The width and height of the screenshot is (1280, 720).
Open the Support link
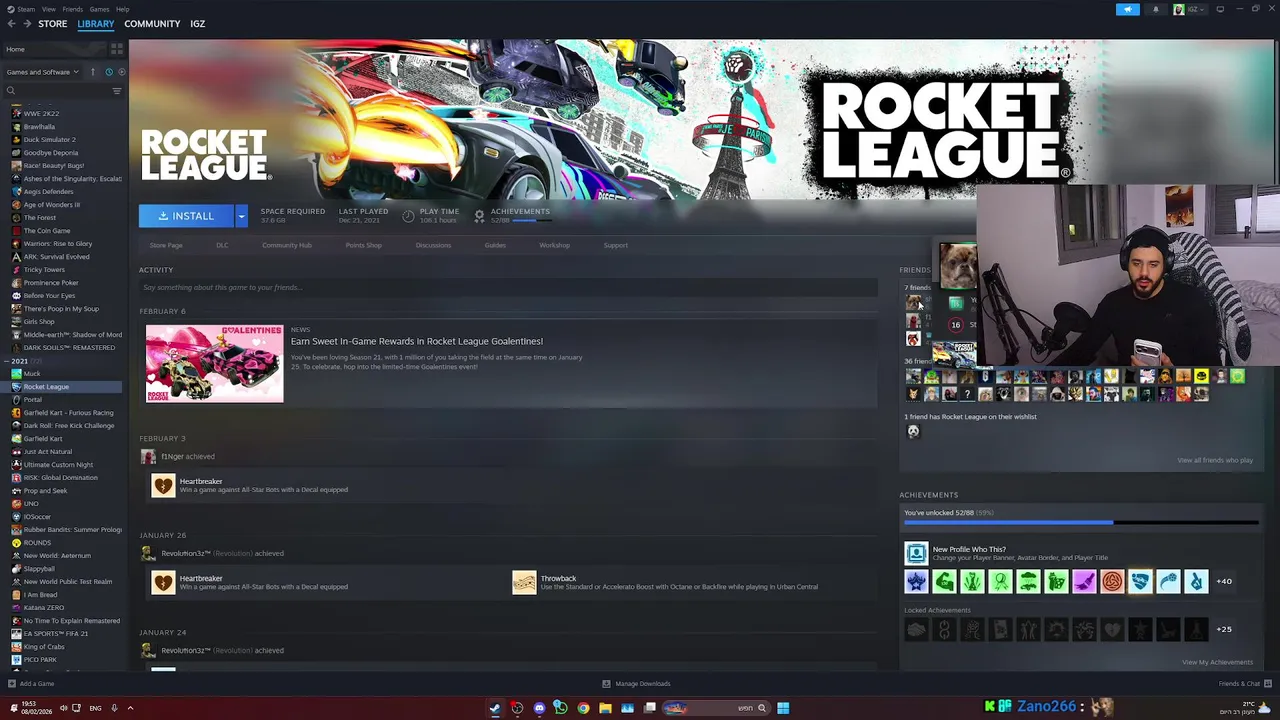point(616,245)
